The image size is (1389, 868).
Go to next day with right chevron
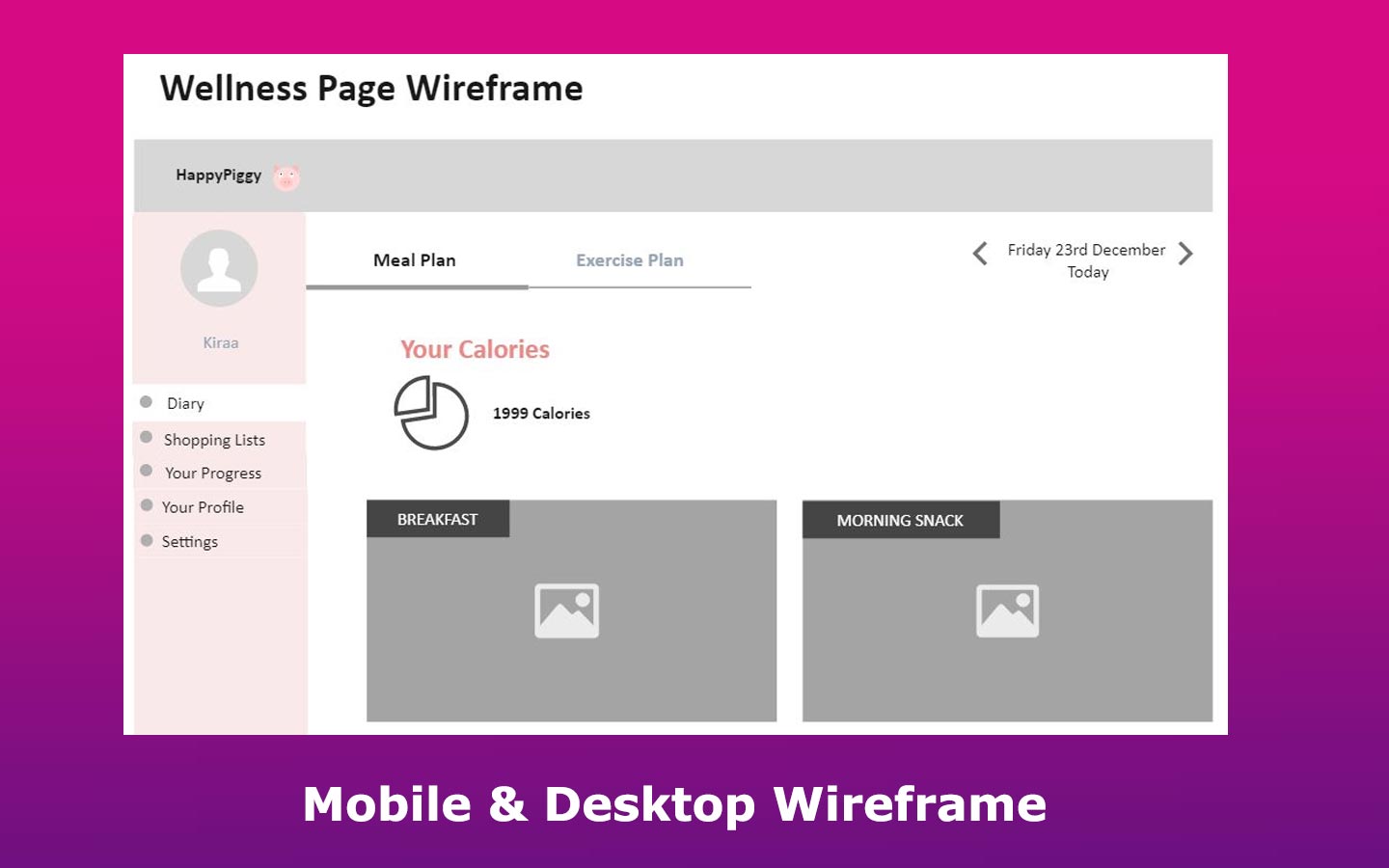(1185, 254)
